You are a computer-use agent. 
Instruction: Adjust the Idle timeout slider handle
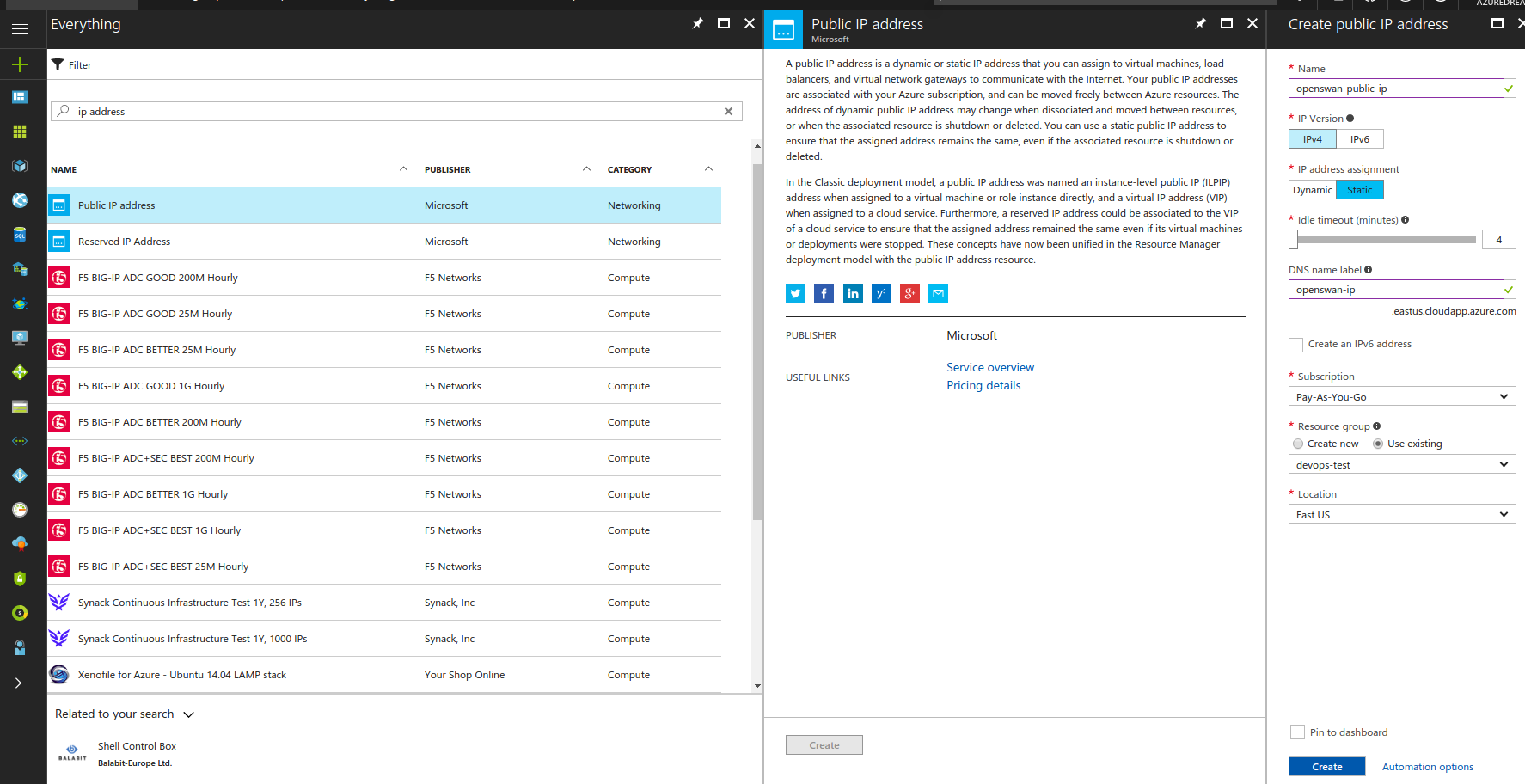[x=1293, y=240]
